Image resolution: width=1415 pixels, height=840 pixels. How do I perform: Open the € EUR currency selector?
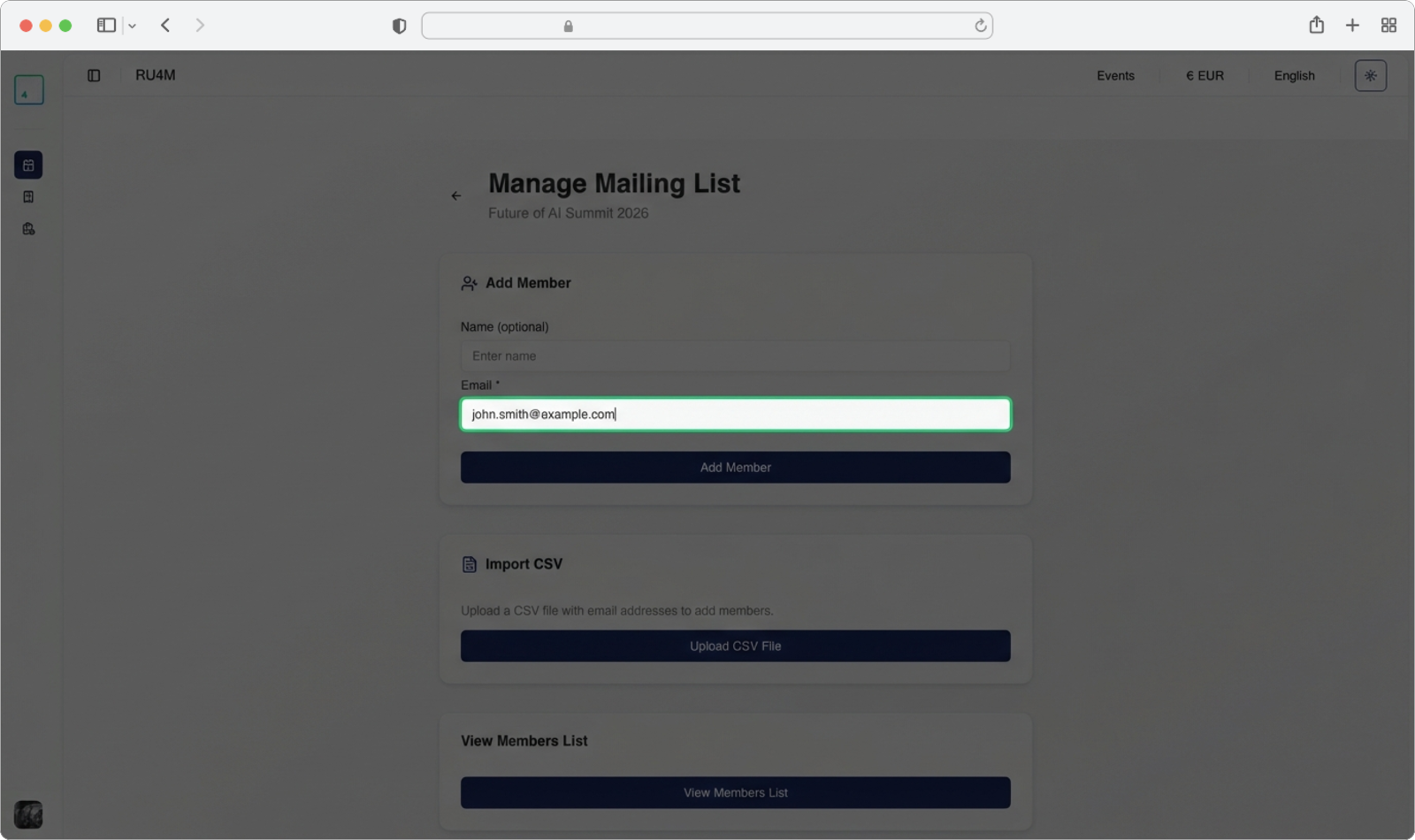[1205, 76]
